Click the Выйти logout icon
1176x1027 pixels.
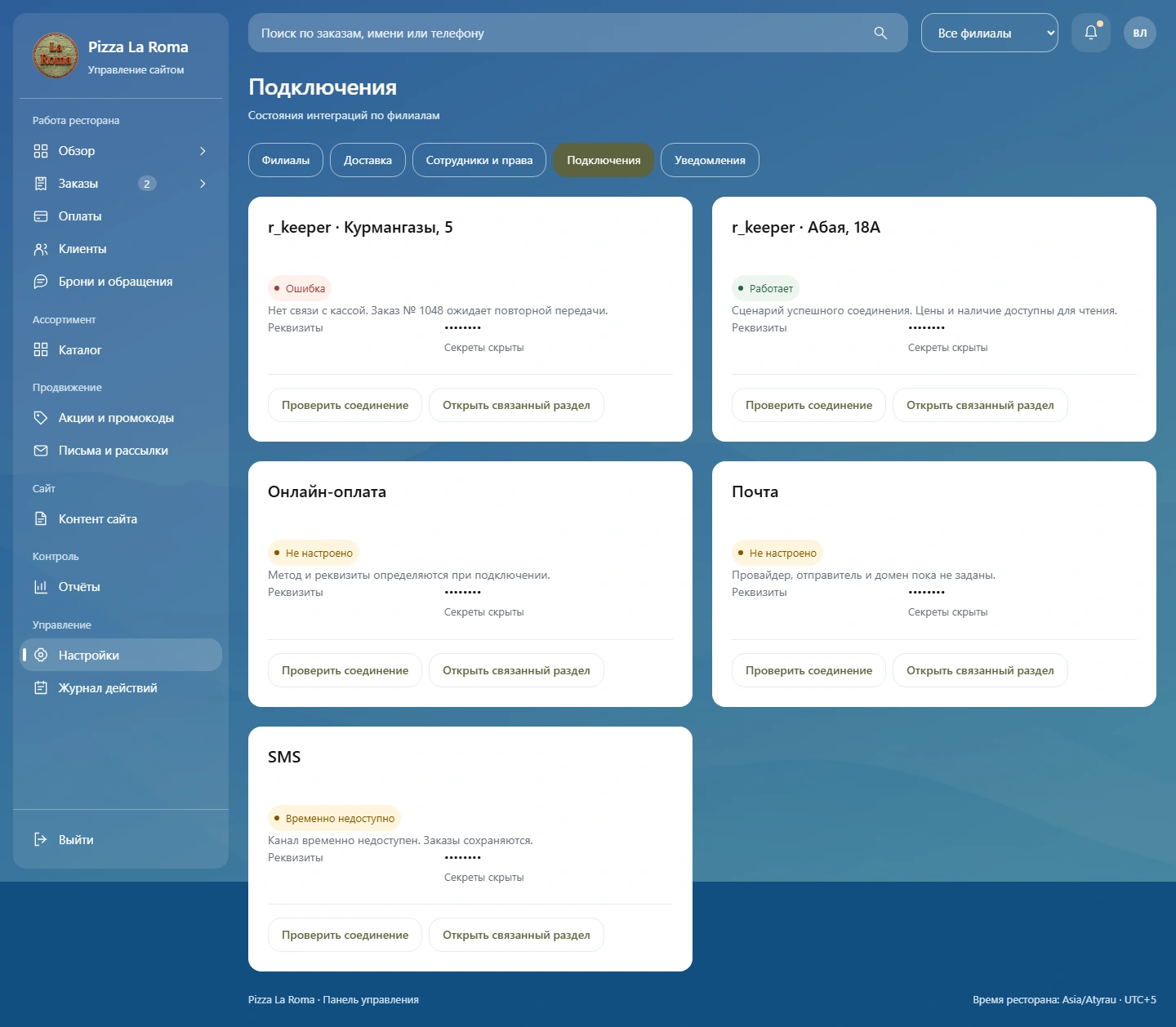(41, 840)
